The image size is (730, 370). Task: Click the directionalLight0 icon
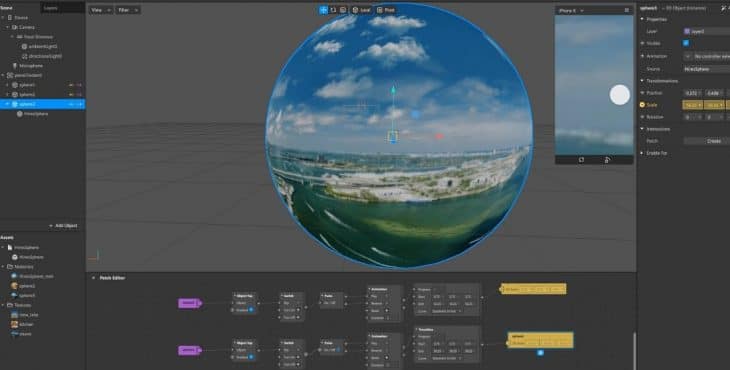pyautogui.click(x=24, y=56)
